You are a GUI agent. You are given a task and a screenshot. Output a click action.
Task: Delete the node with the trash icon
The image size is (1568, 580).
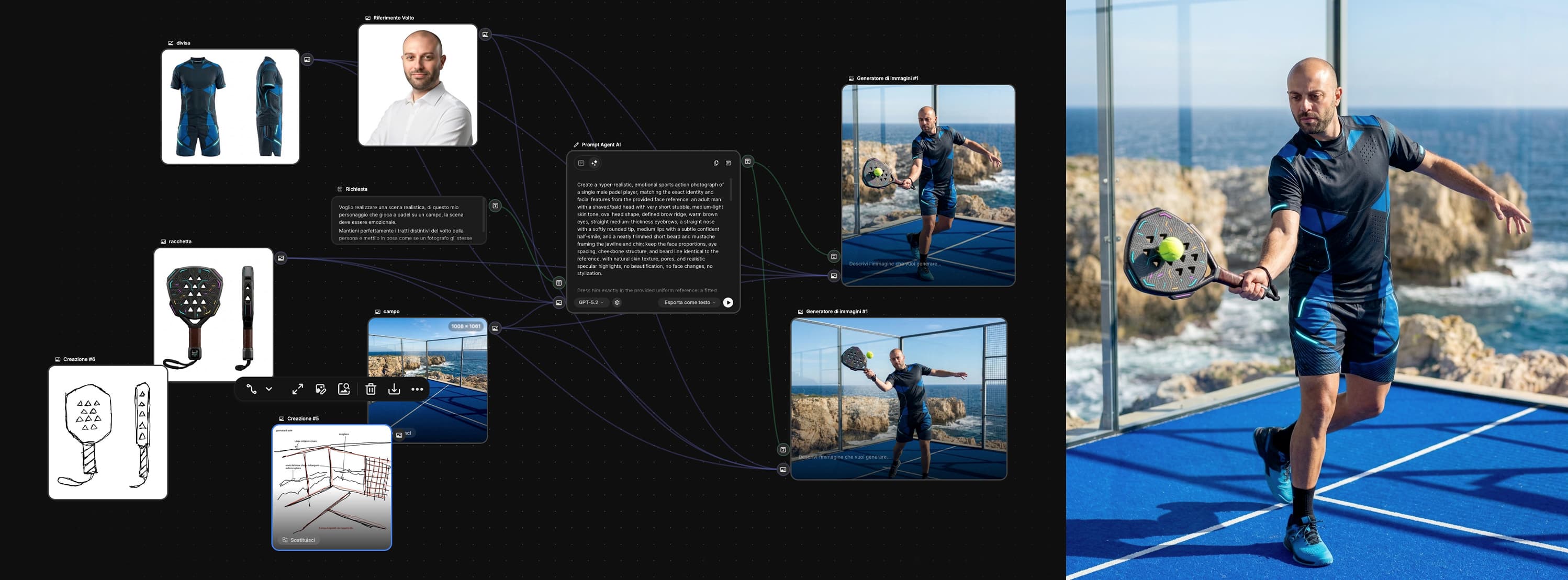[371, 389]
